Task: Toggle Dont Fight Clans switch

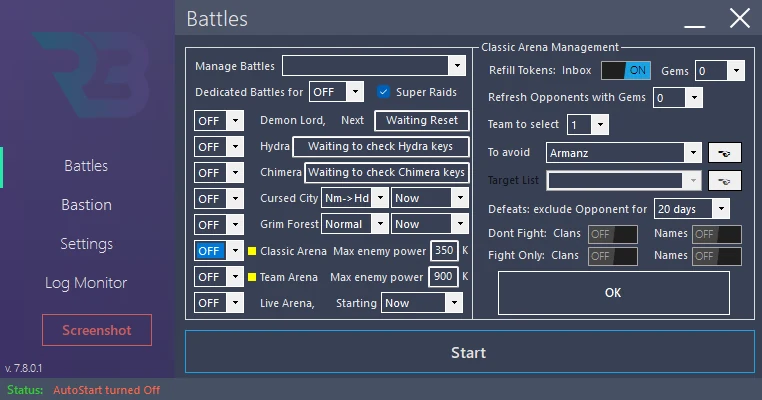Action: click(613, 234)
